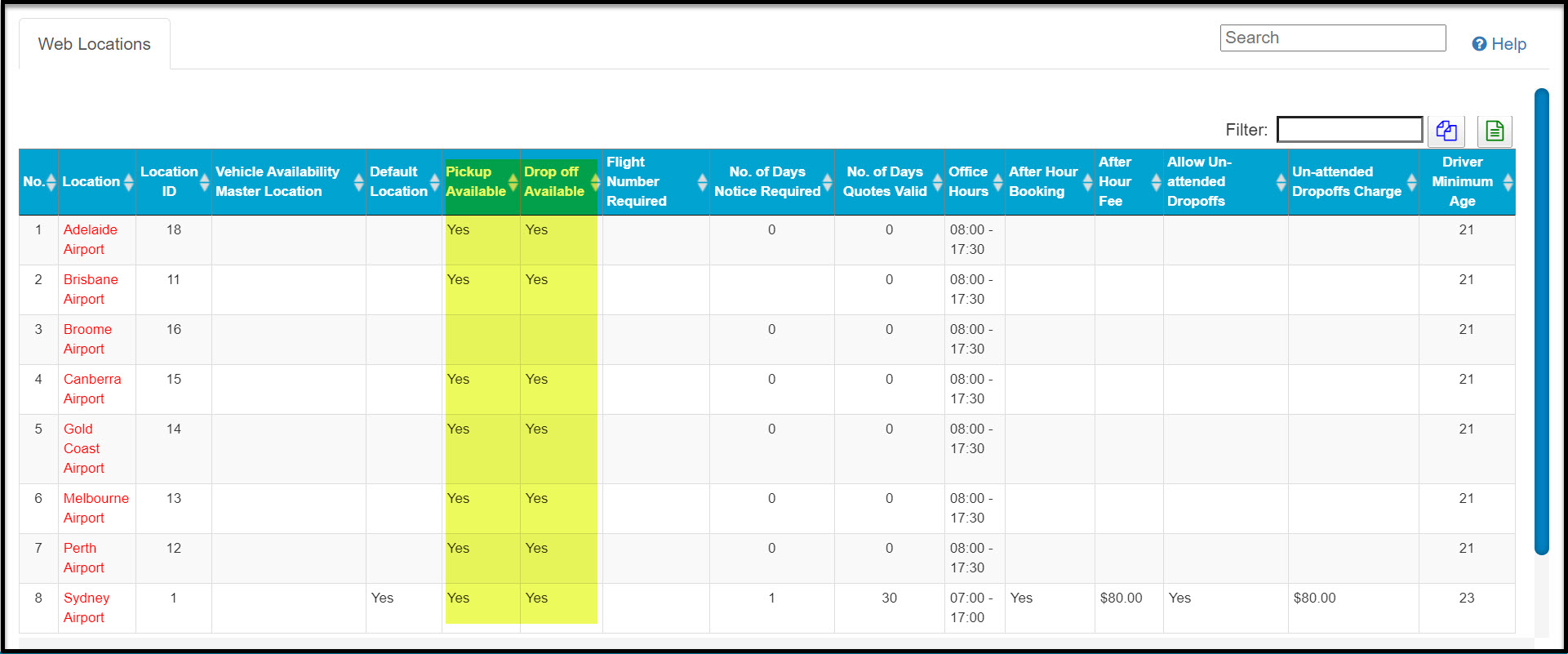Click the Pickup Available header text
Viewport: 1568px width, 654px height.
coord(476,182)
